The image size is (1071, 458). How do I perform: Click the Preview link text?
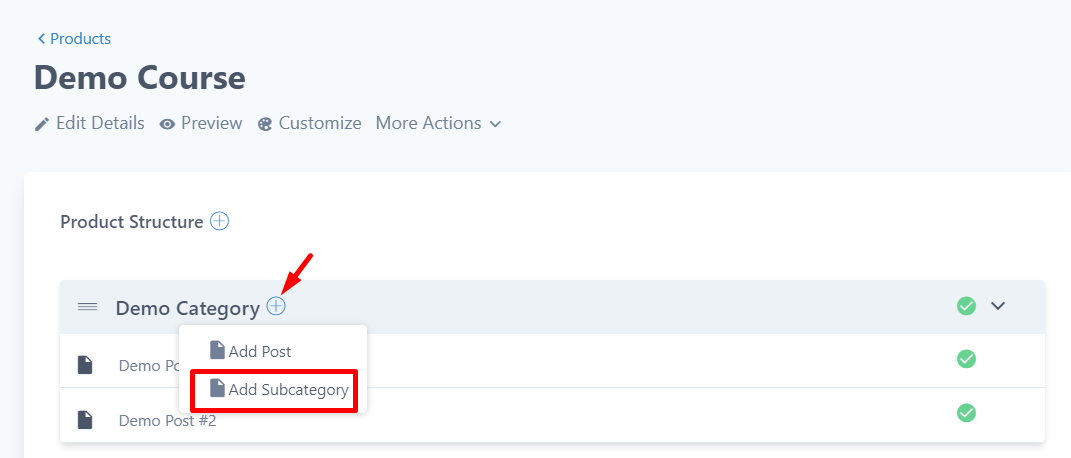click(x=211, y=123)
